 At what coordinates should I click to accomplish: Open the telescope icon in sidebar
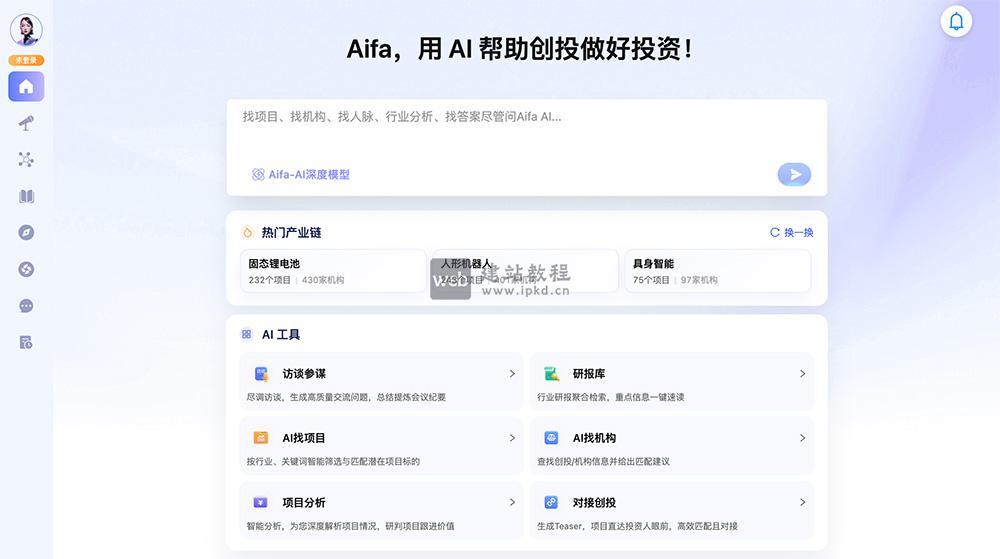pos(26,123)
